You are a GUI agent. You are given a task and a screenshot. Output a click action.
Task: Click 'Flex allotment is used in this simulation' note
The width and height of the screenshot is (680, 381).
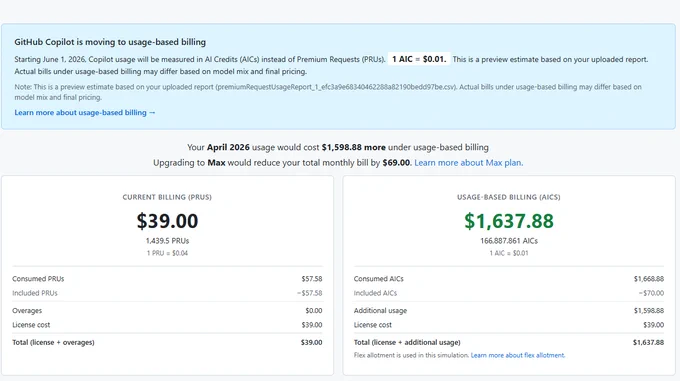tap(412, 355)
